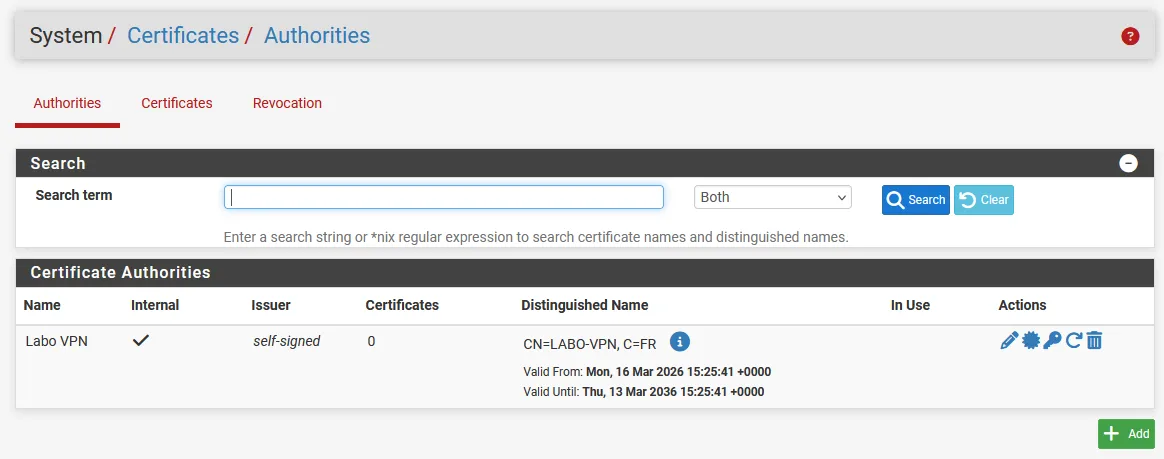
Task: Focus the Search term input field
Action: [443, 197]
